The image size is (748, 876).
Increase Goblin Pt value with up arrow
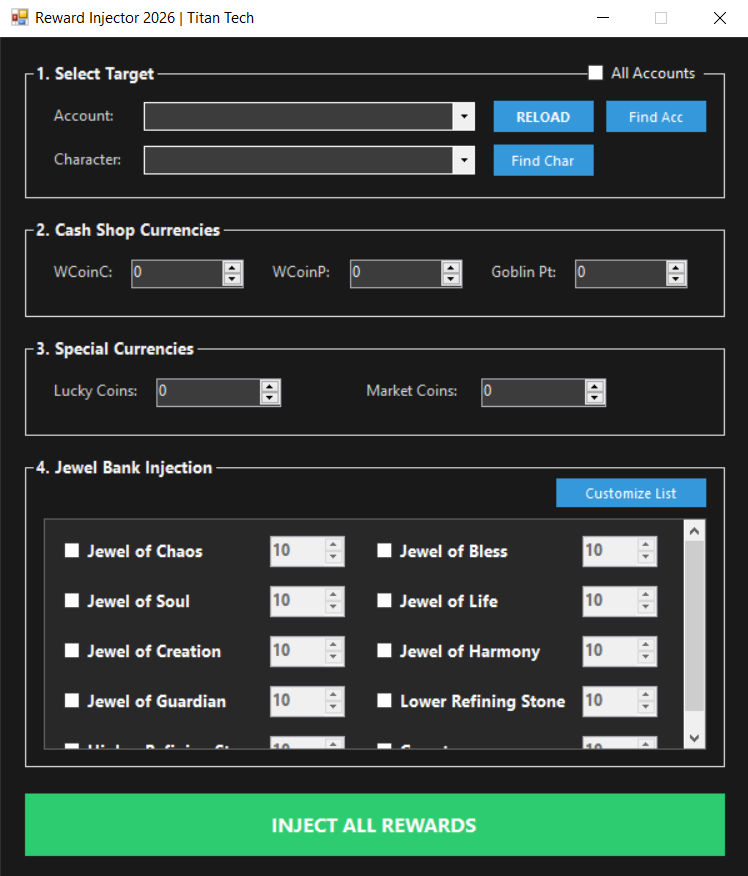(676, 267)
